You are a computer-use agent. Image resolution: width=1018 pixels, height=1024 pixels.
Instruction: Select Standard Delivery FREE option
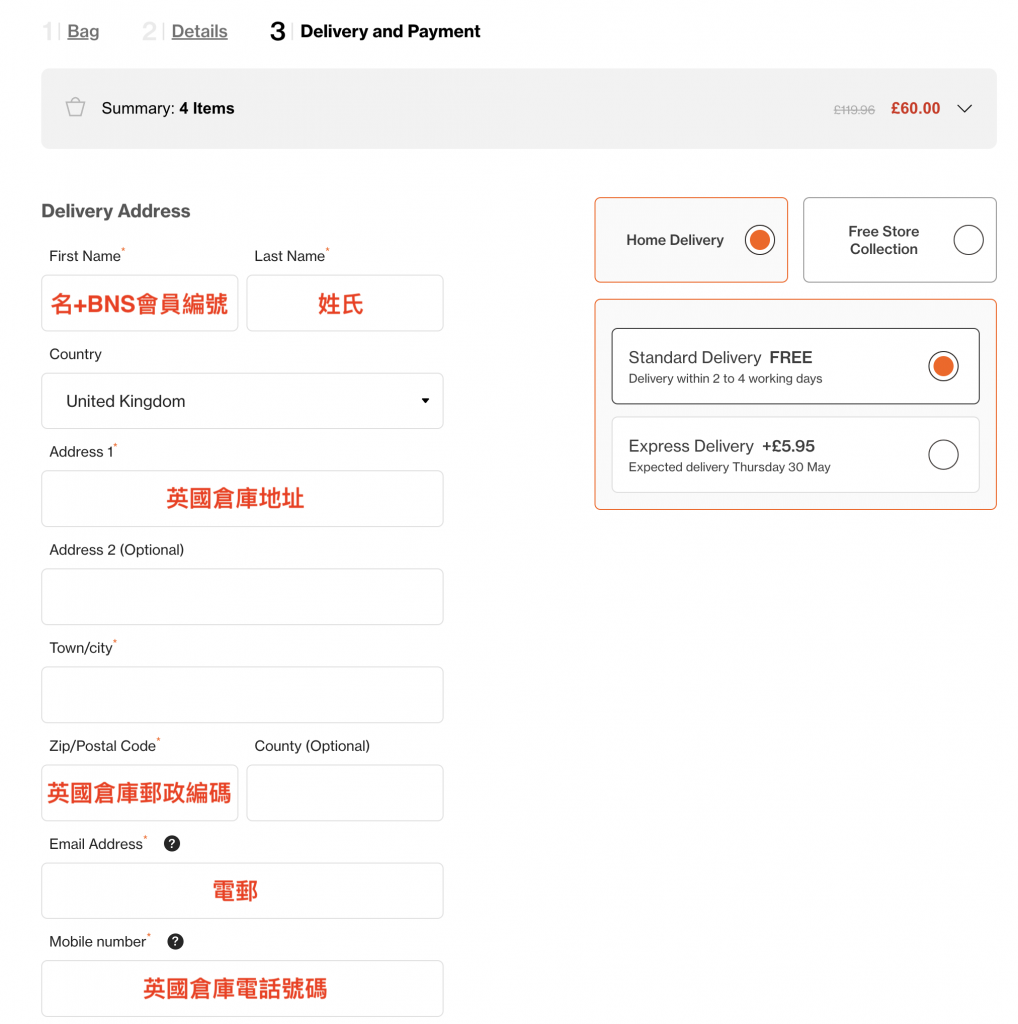pyautogui.click(x=942, y=366)
